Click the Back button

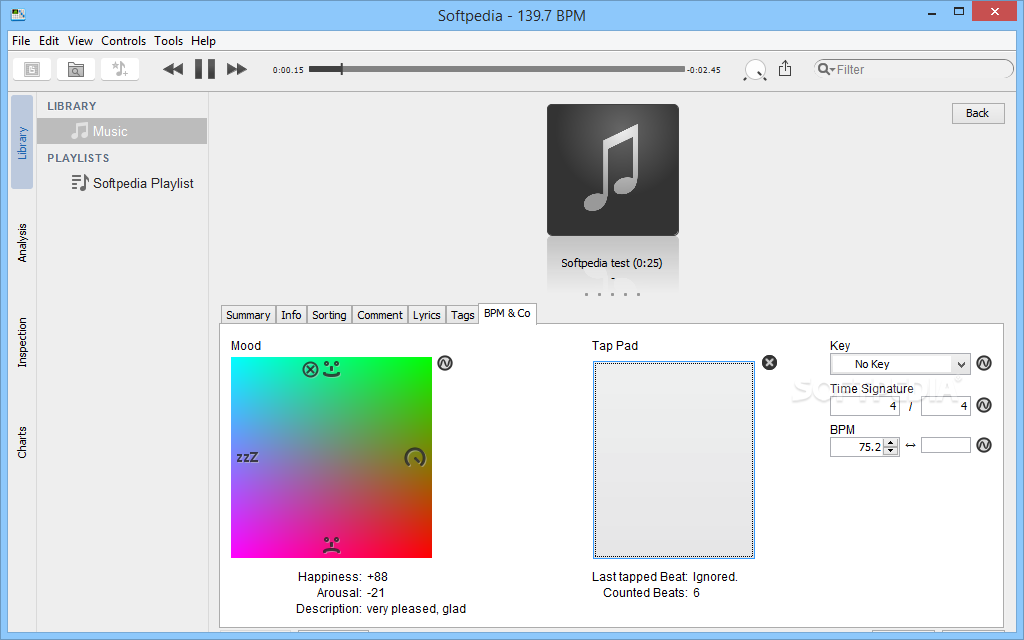click(978, 113)
